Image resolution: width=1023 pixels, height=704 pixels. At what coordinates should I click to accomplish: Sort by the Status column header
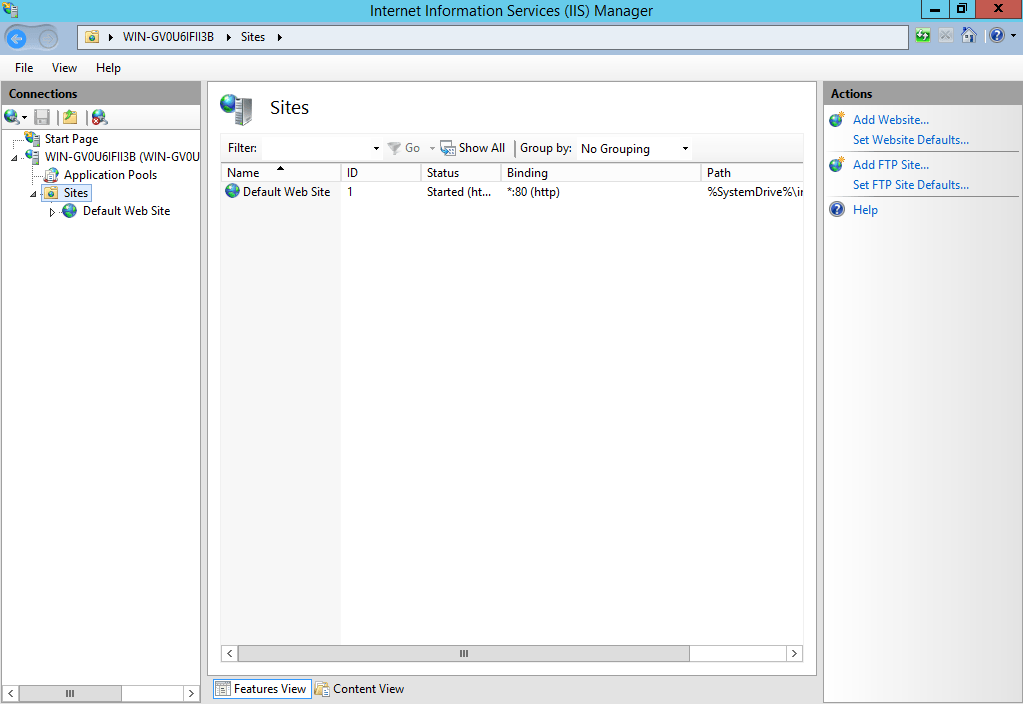(461, 172)
